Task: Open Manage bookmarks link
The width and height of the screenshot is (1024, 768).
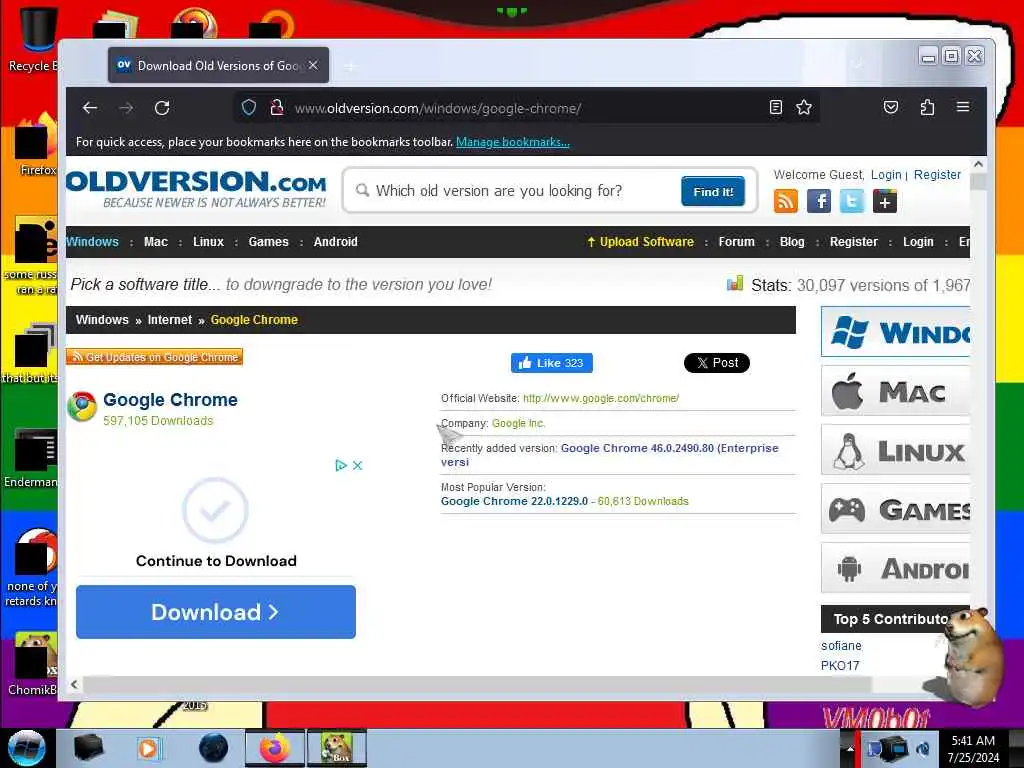Action: tap(513, 142)
